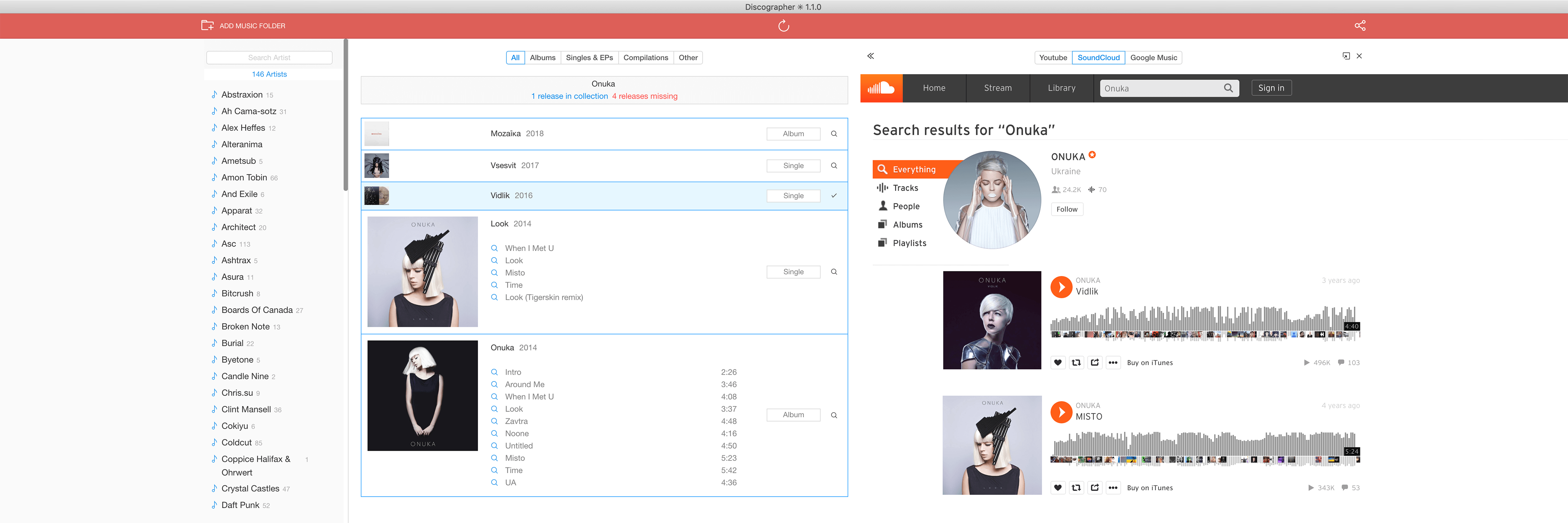Screen dimensions: 1568x523
Task: Filter releases by Albums
Action: click(x=542, y=58)
